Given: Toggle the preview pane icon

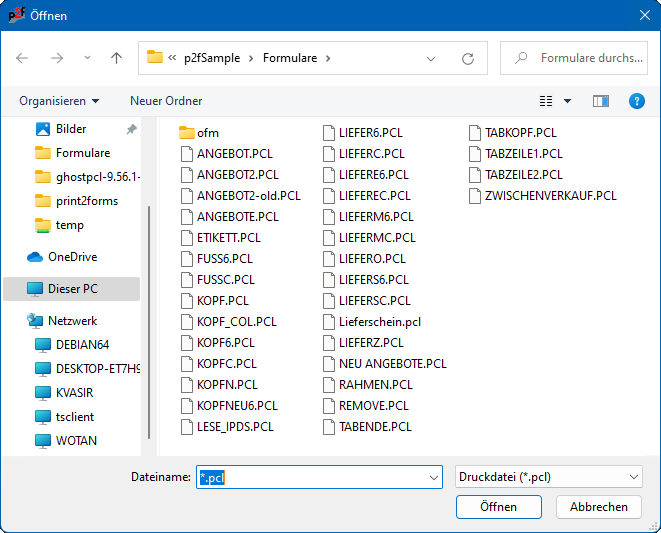Looking at the screenshot, I should tap(601, 101).
